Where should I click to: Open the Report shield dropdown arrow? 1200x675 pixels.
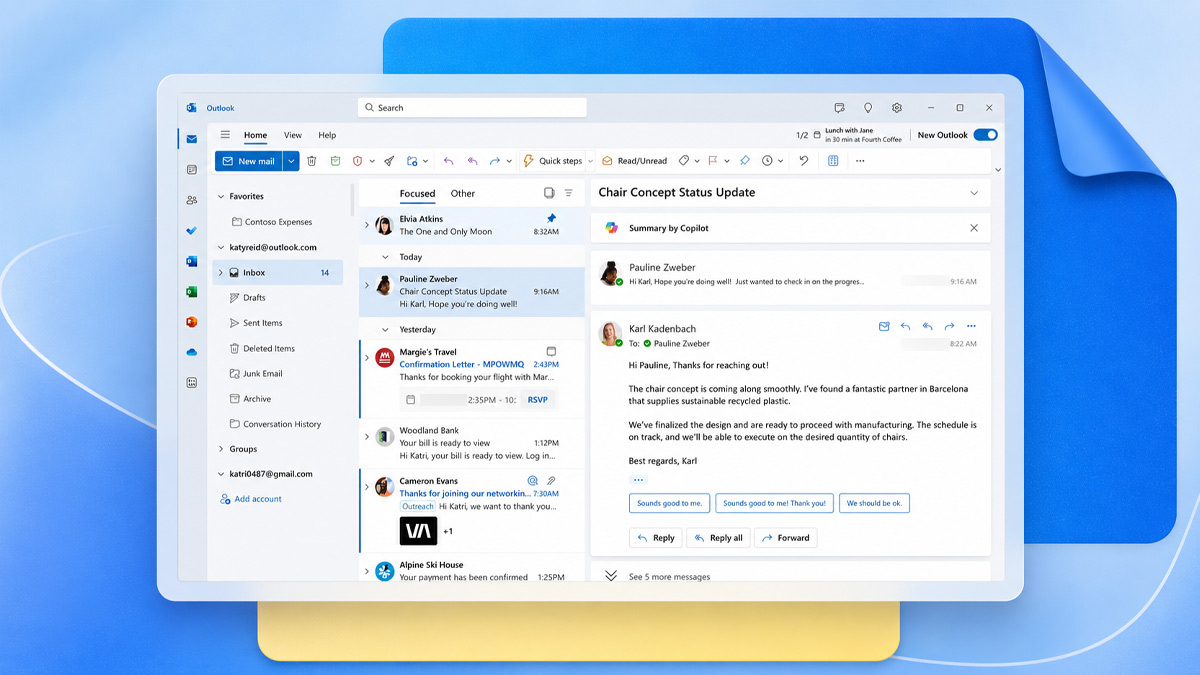click(372, 161)
